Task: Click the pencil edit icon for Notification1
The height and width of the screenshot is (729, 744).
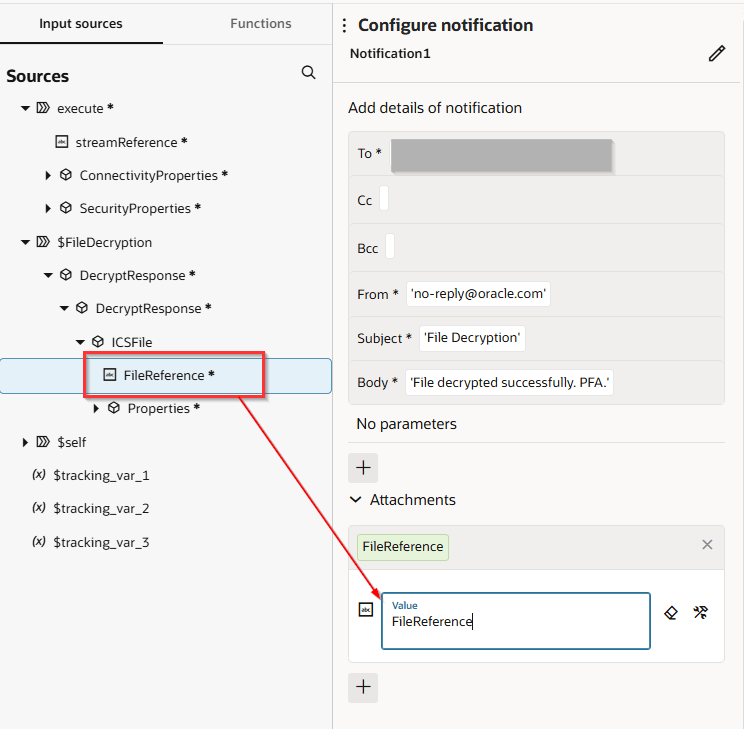Action: 716,54
